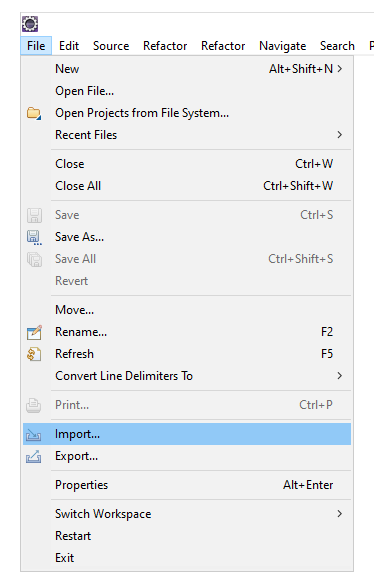The image size is (374, 585).
Task: Choose the Save As floppy disk icon
Action: (34, 237)
